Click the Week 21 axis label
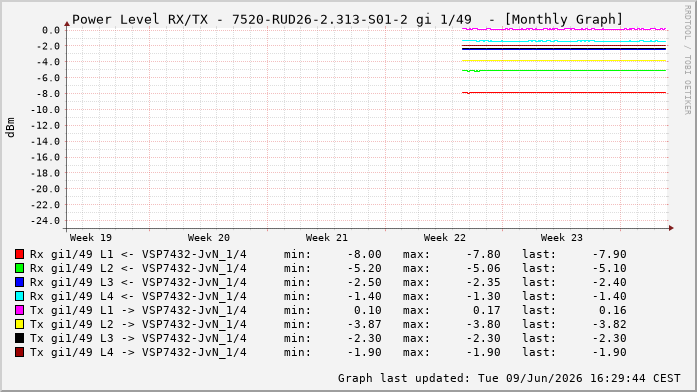The image size is (697, 392). [x=327, y=238]
